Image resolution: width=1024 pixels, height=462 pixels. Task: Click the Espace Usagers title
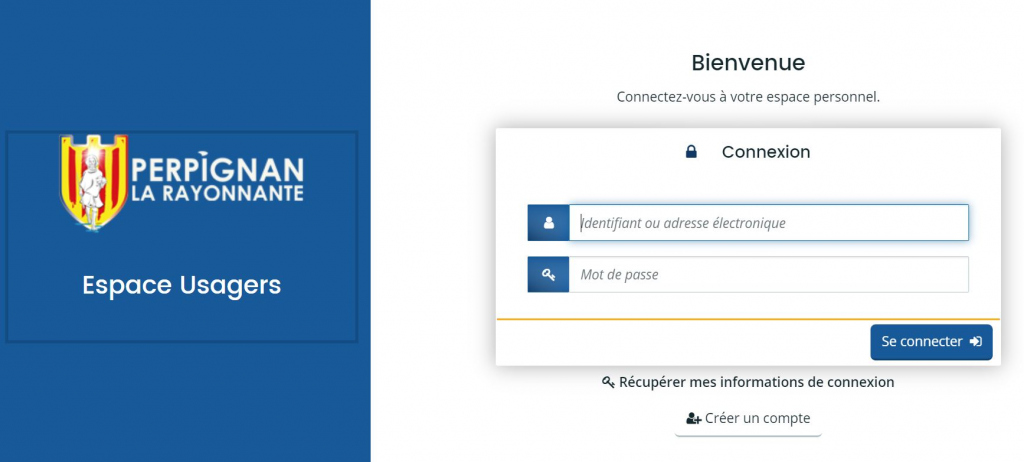[182, 286]
